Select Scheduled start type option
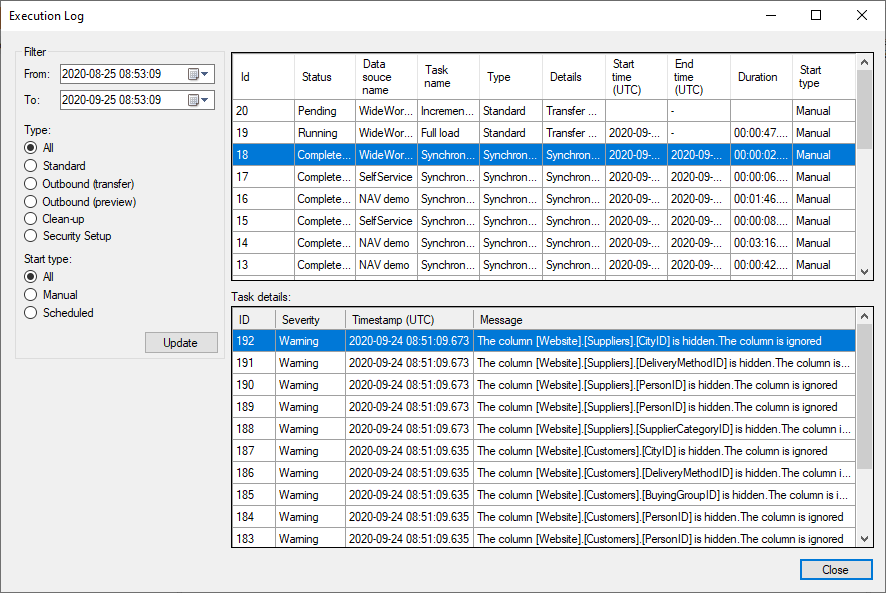This screenshot has height=593, width=886. tap(31, 313)
